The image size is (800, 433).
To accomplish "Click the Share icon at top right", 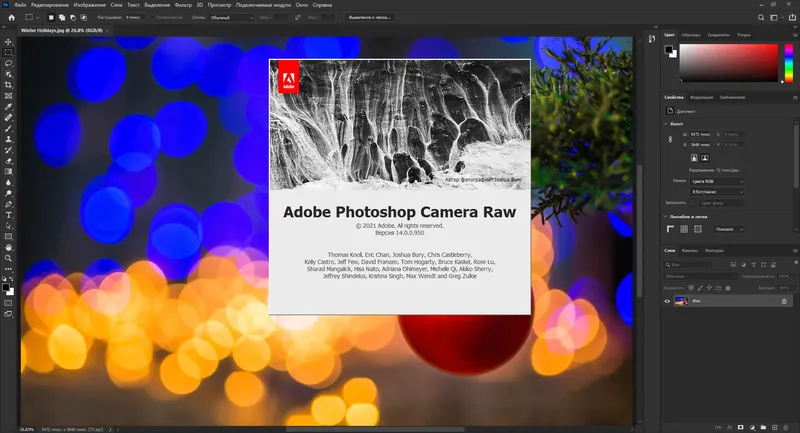I will (x=792, y=17).
